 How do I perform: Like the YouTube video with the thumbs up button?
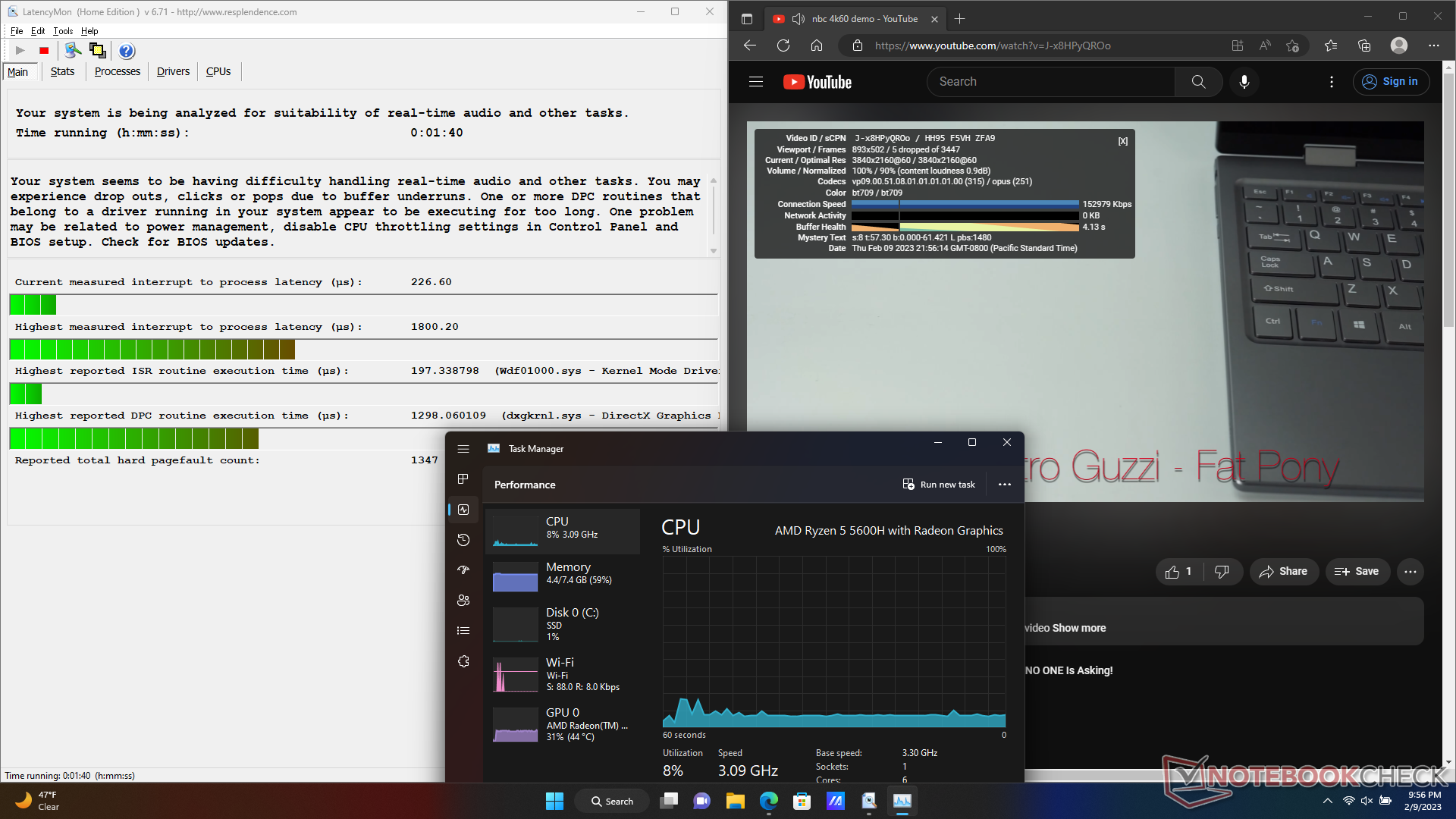pyautogui.click(x=1178, y=572)
